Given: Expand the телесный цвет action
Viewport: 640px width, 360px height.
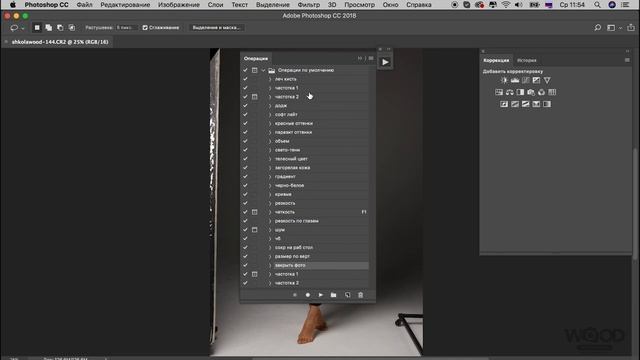Looking at the screenshot, I should 270,159.
